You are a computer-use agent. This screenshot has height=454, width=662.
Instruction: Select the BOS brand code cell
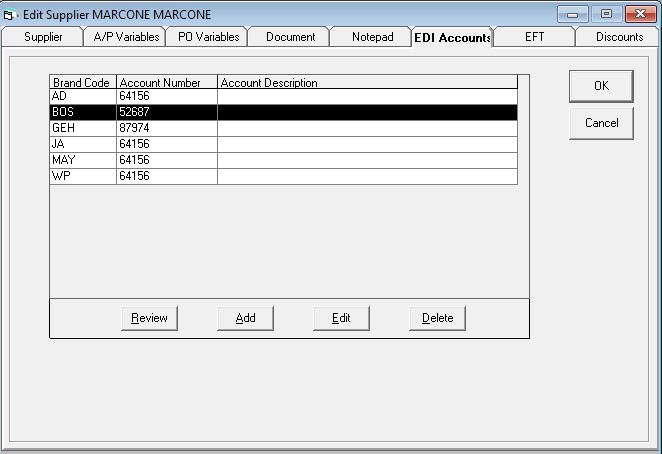[x=83, y=112]
